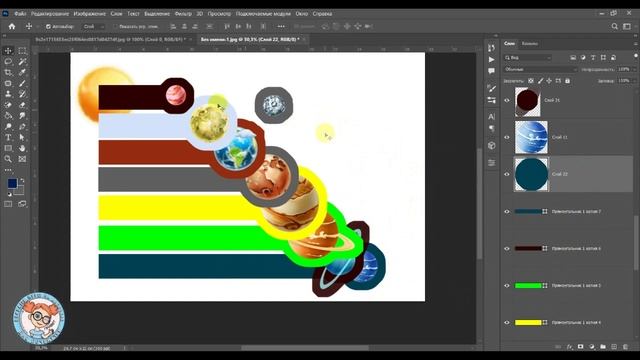Viewport: 640px width, 360px height.
Task: Open the Character panel icon
Action: pyautogui.click(x=491, y=117)
